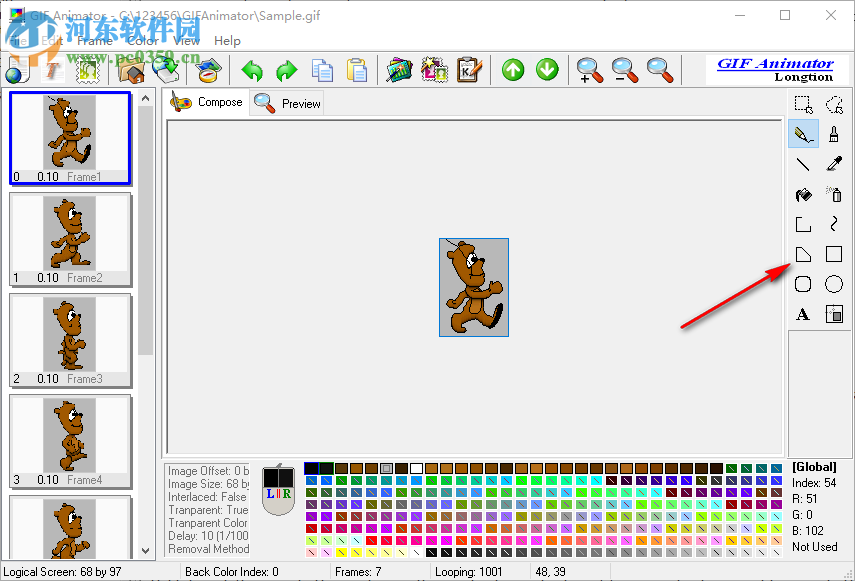
Task: Choose the Airbrush spray tool
Action: click(x=834, y=194)
